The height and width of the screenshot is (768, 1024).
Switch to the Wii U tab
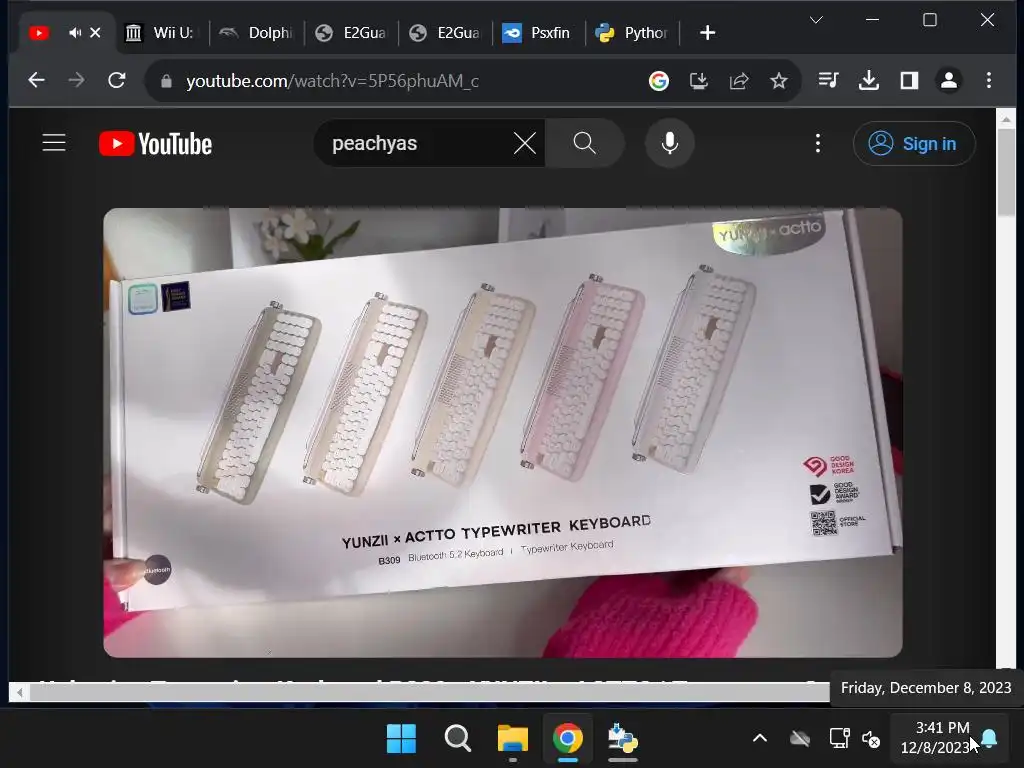163,32
